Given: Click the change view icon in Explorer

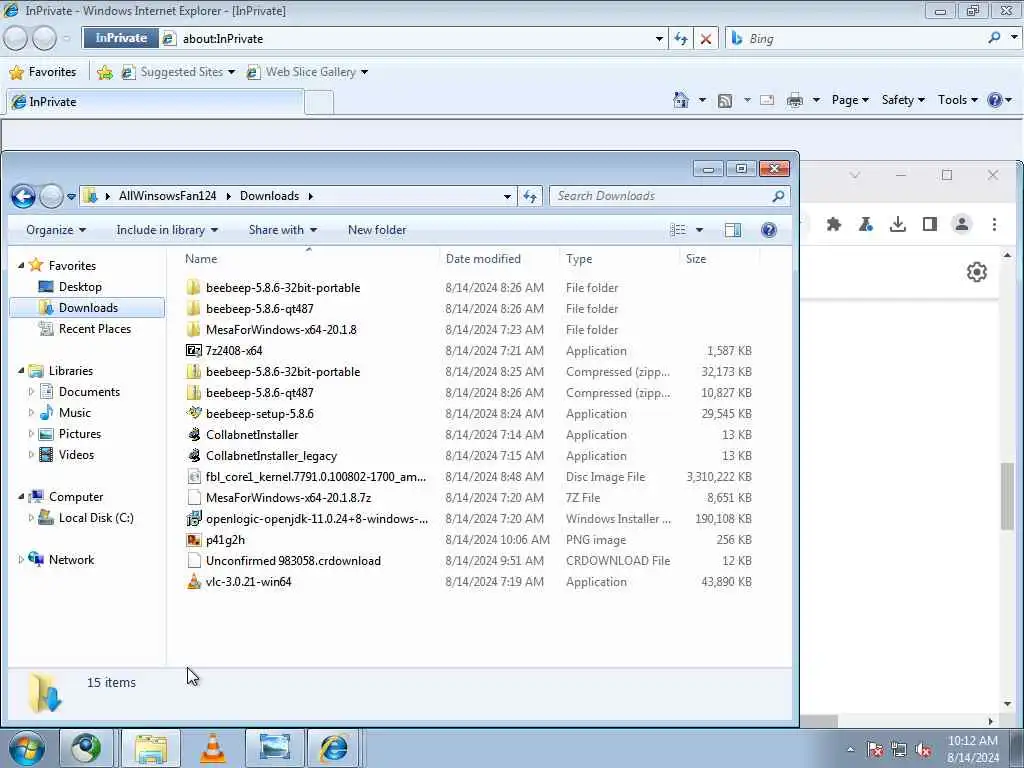Looking at the screenshot, I should coord(678,230).
